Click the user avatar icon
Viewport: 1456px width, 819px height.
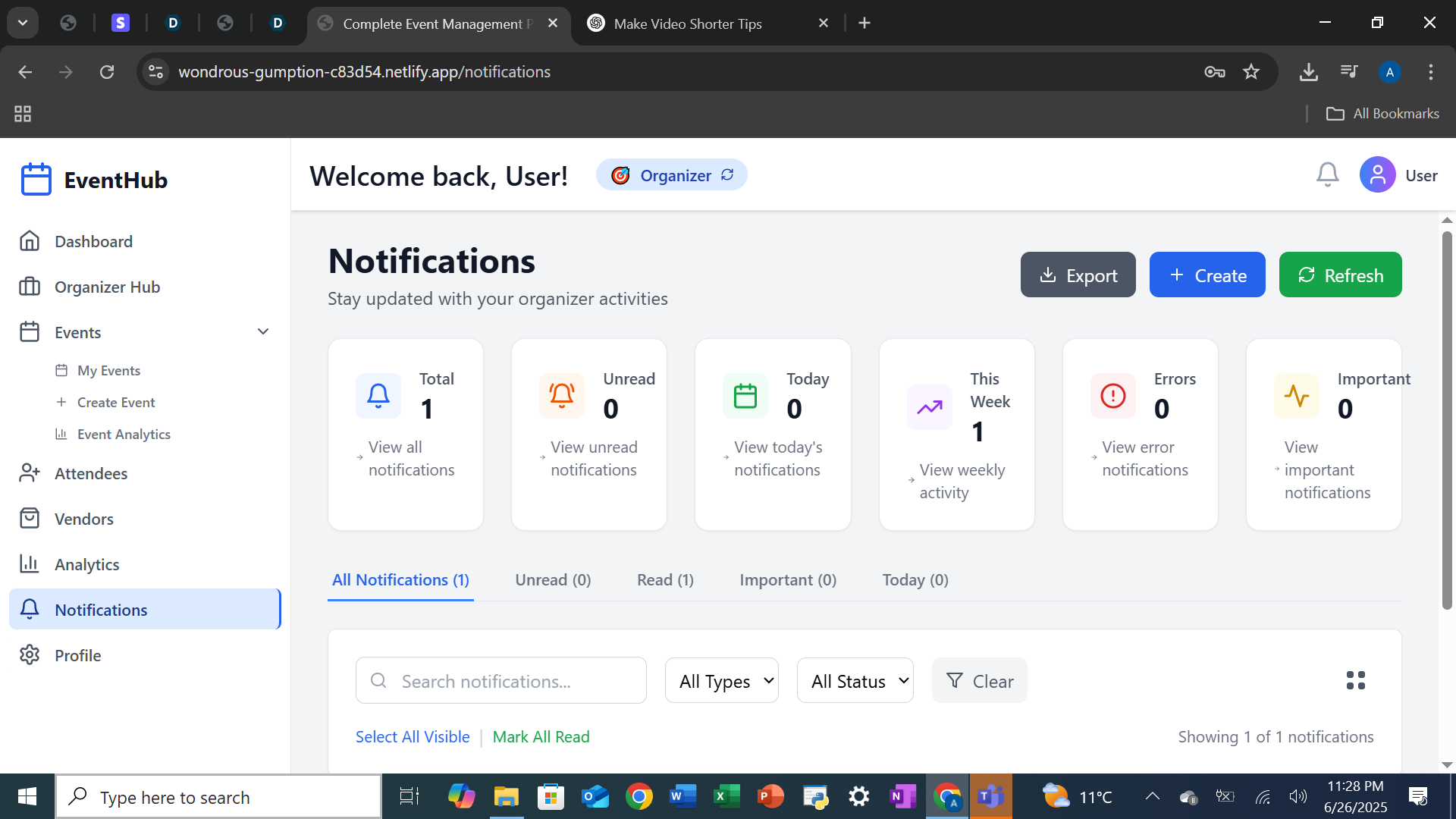pyautogui.click(x=1377, y=175)
